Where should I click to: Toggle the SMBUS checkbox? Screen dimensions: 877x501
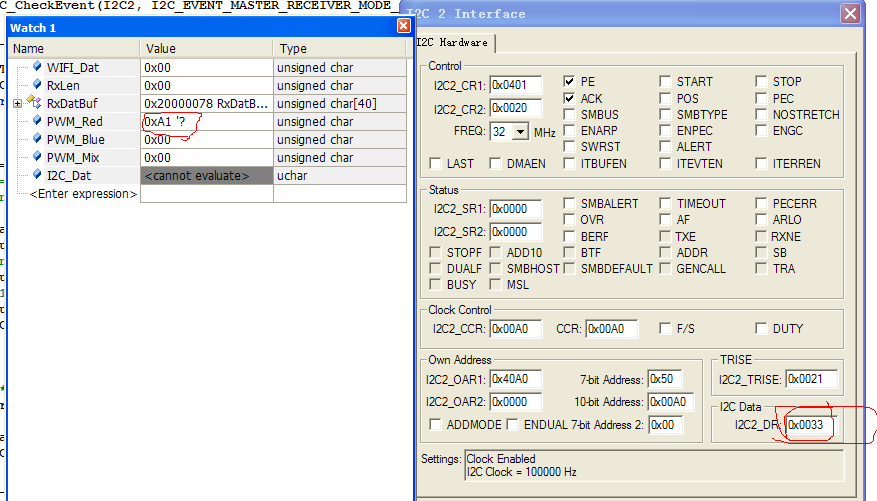tap(569, 115)
